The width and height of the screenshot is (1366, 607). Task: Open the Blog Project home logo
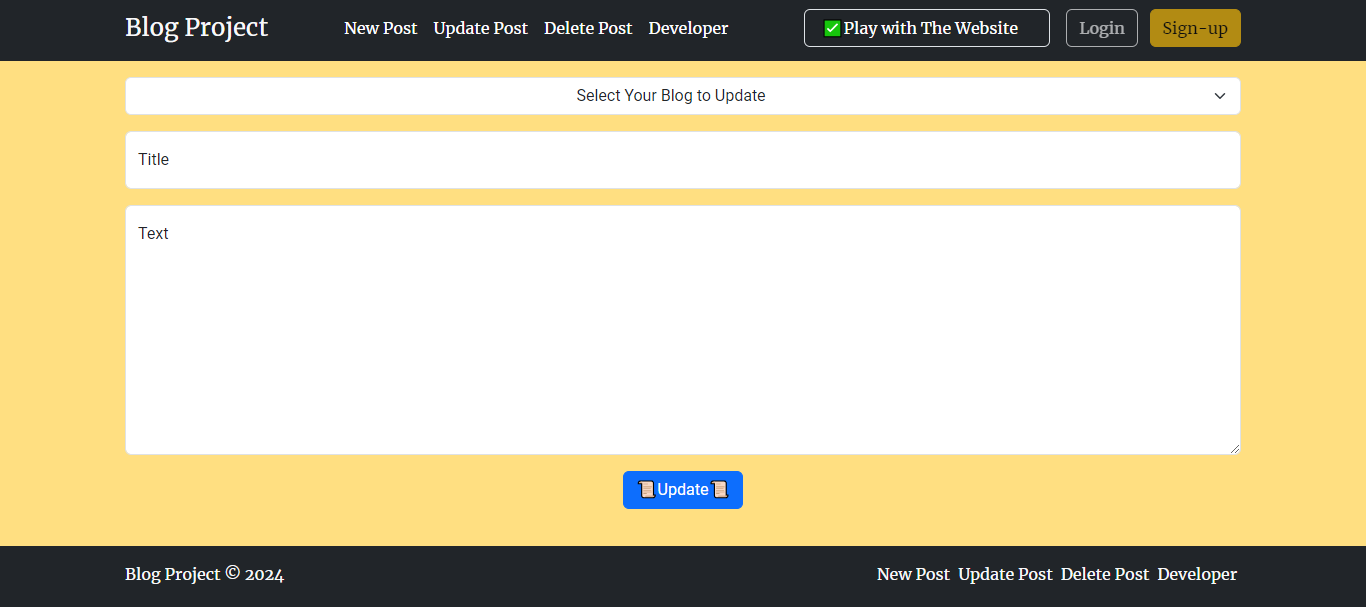tap(196, 28)
